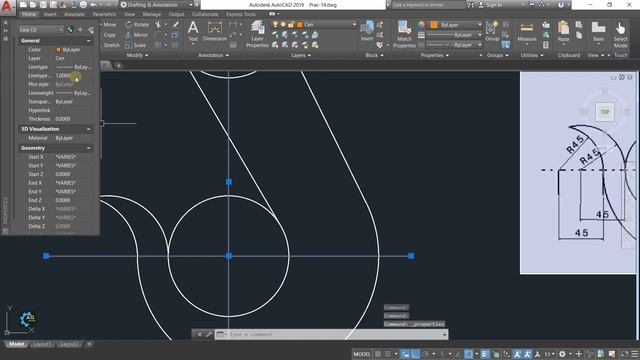Click the orange ByLayer color swatch in Properties palette
This screenshot has width=640, height=360.
(x=58, y=50)
